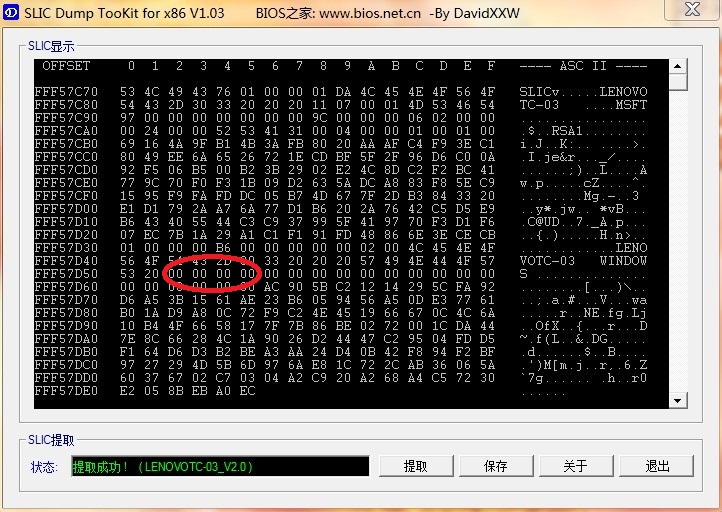Click the red-circled 00 bytes area
The image size is (722, 512).
[x=212, y=273]
